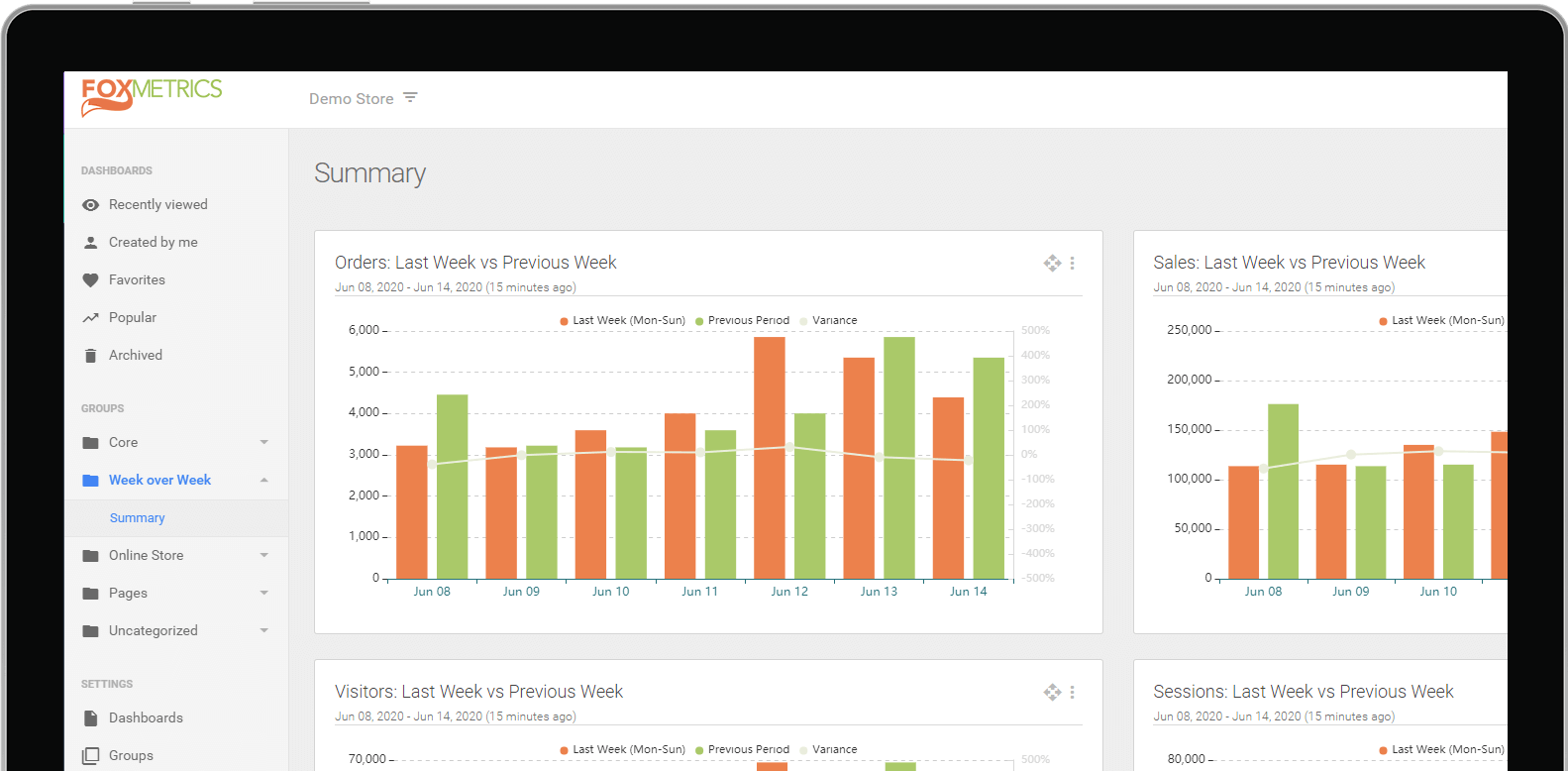Click the FoxMetrics logo

152,97
